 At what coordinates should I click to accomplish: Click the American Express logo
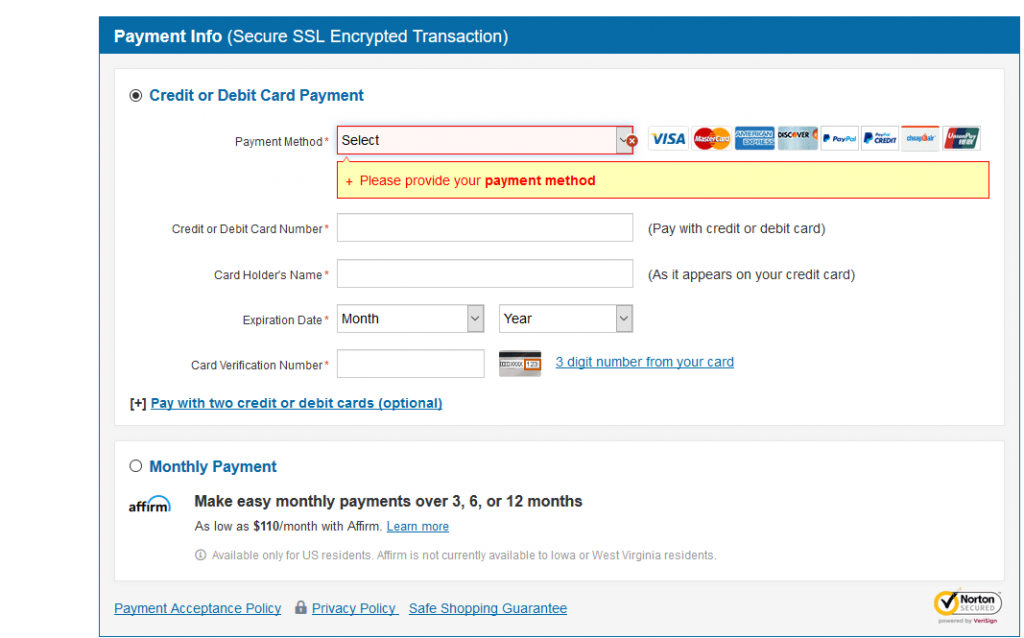(754, 139)
